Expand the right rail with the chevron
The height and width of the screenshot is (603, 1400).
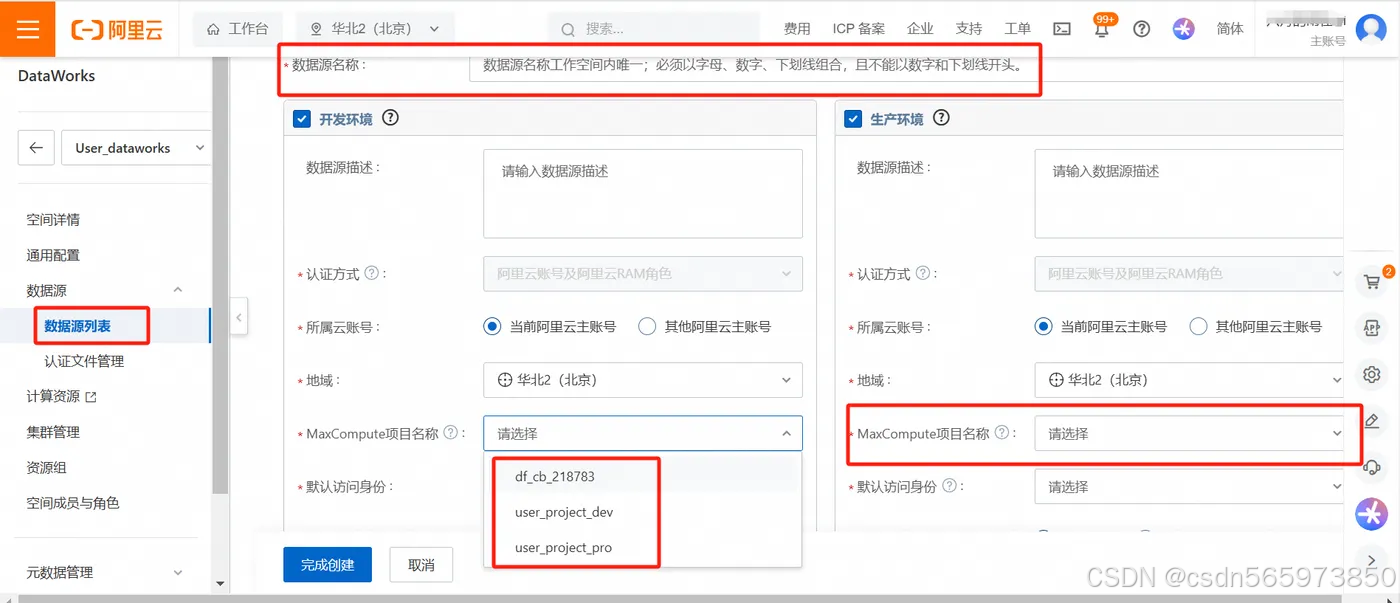coord(1372,560)
